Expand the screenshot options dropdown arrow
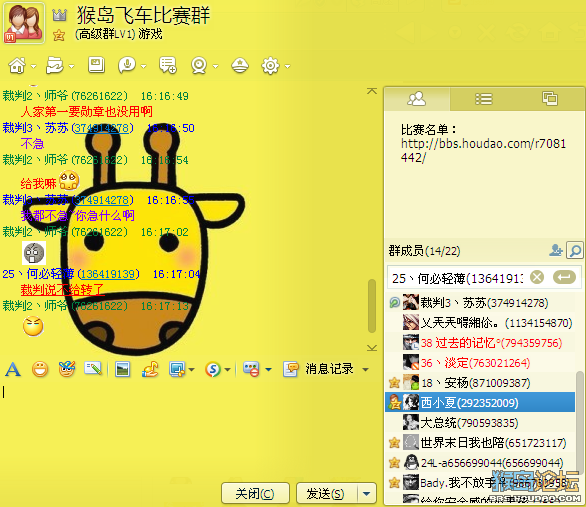 coord(192,370)
